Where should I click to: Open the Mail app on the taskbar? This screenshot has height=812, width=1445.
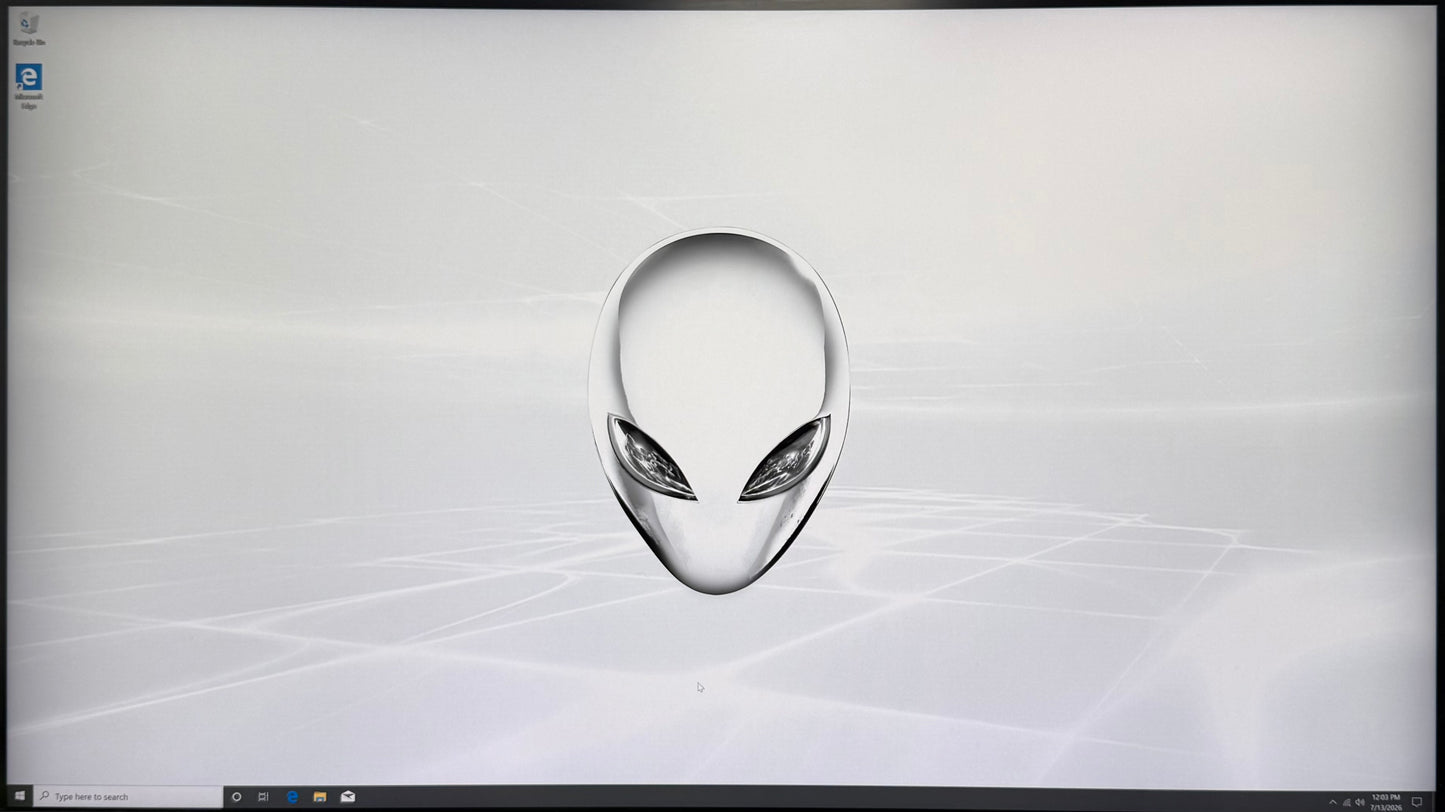pyautogui.click(x=348, y=796)
